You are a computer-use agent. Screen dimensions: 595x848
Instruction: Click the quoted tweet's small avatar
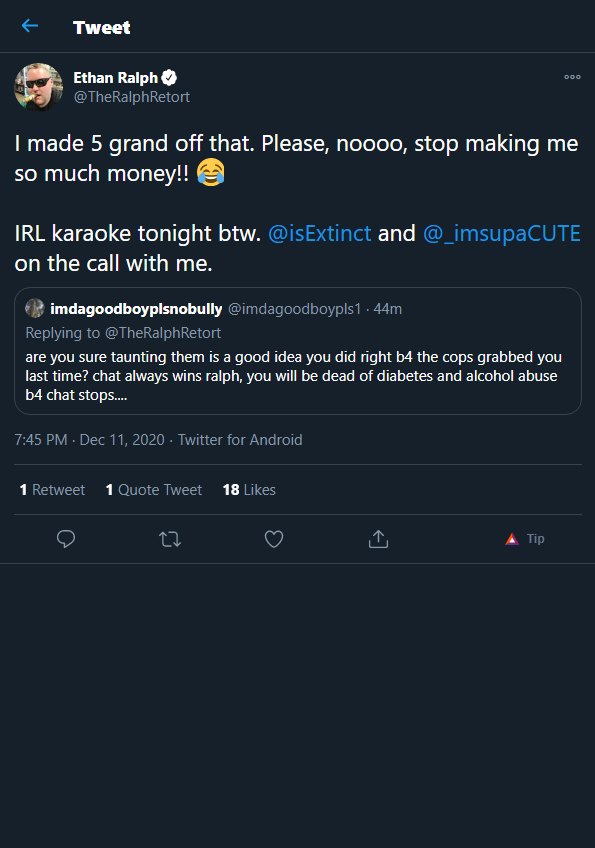click(x=35, y=308)
